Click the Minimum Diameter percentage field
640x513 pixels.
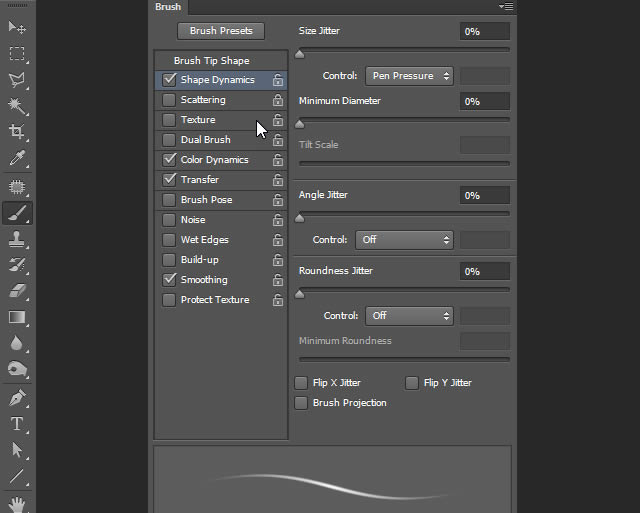tap(484, 101)
